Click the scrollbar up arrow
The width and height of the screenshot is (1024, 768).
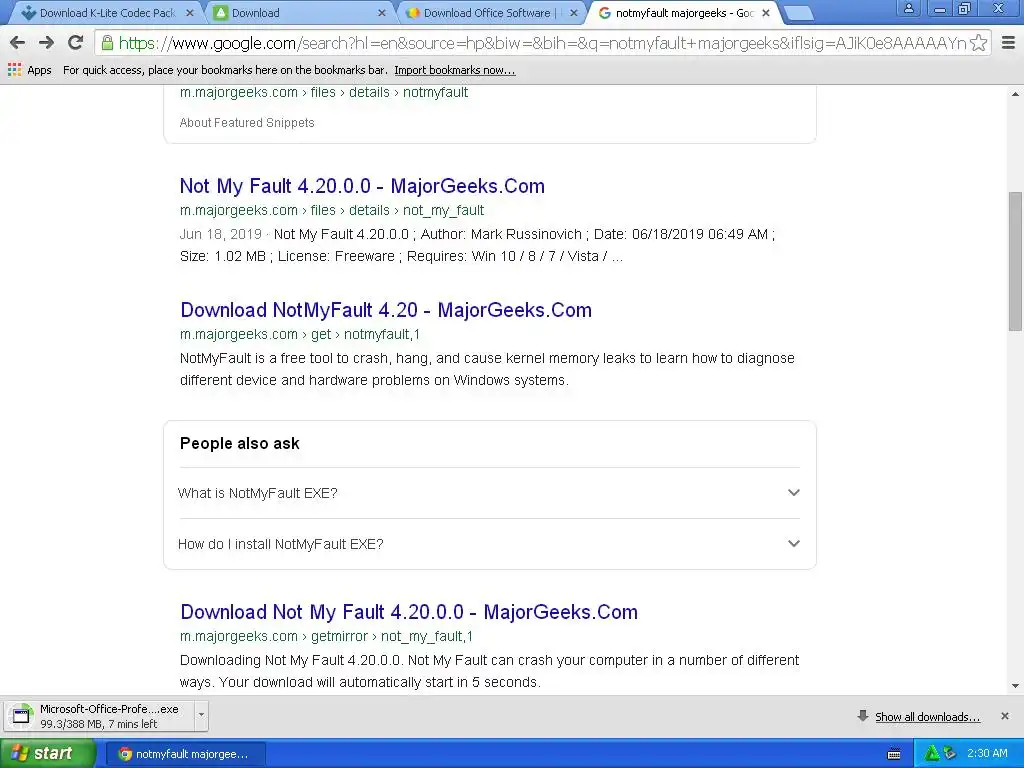coord(1016,95)
